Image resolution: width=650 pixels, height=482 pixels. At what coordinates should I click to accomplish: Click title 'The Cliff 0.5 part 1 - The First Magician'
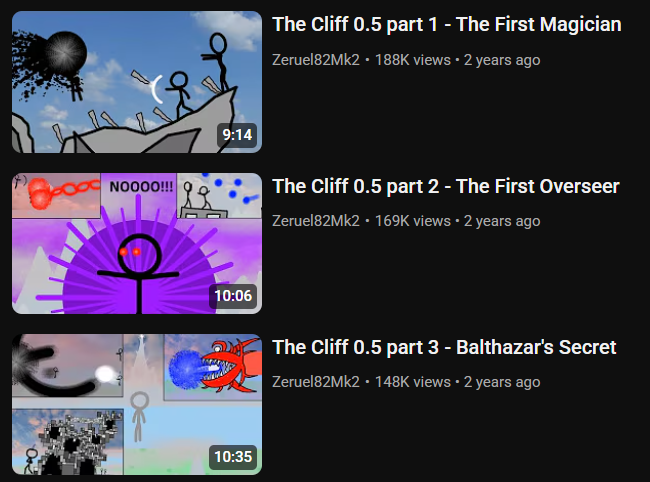coord(446,24)
